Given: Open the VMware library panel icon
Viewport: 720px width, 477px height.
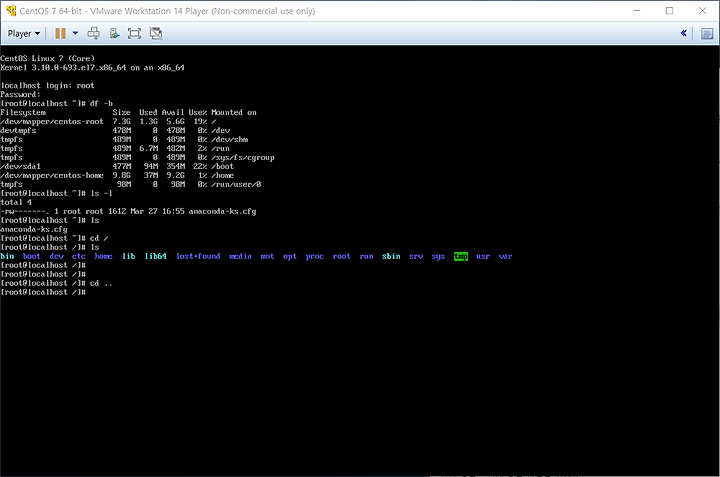Looking at the screenshot, I should (x=707, y=34).
